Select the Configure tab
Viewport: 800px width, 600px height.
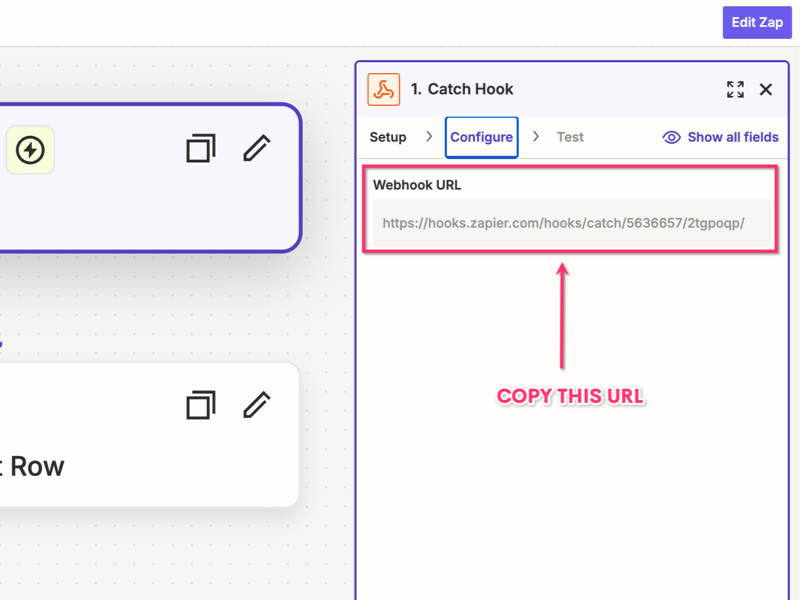(481, 137)
